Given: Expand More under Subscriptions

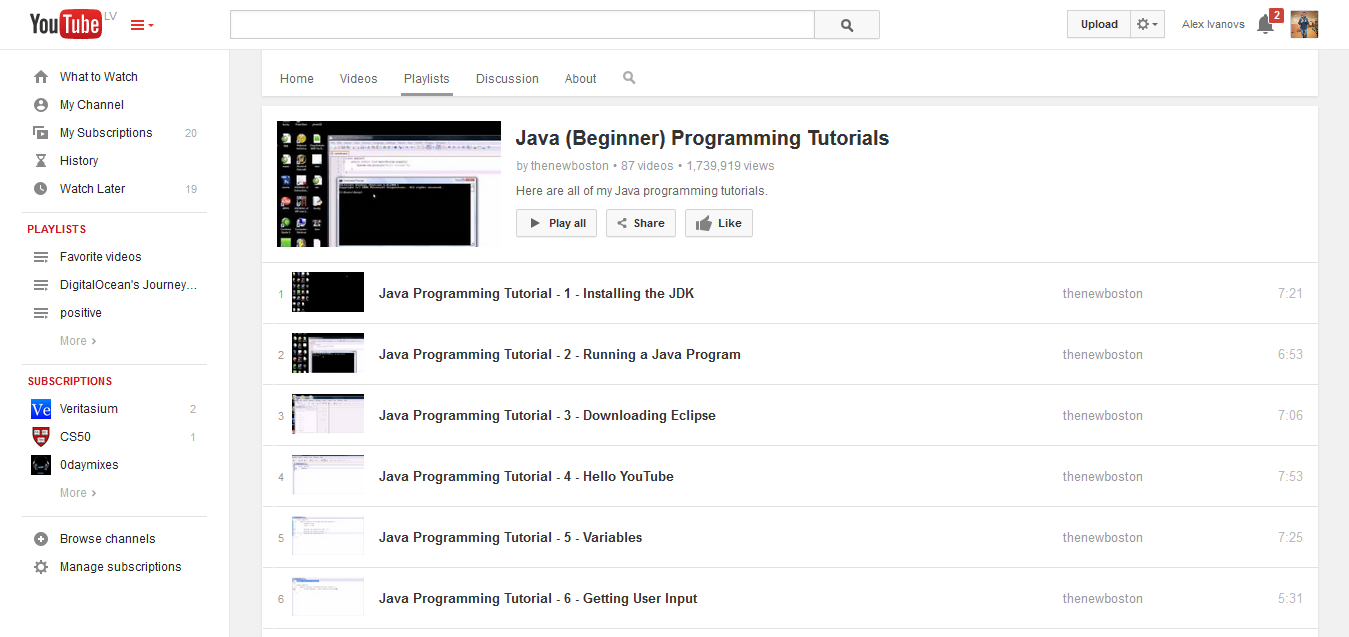Looking at the screenshot, I should [x=77, y=493].
